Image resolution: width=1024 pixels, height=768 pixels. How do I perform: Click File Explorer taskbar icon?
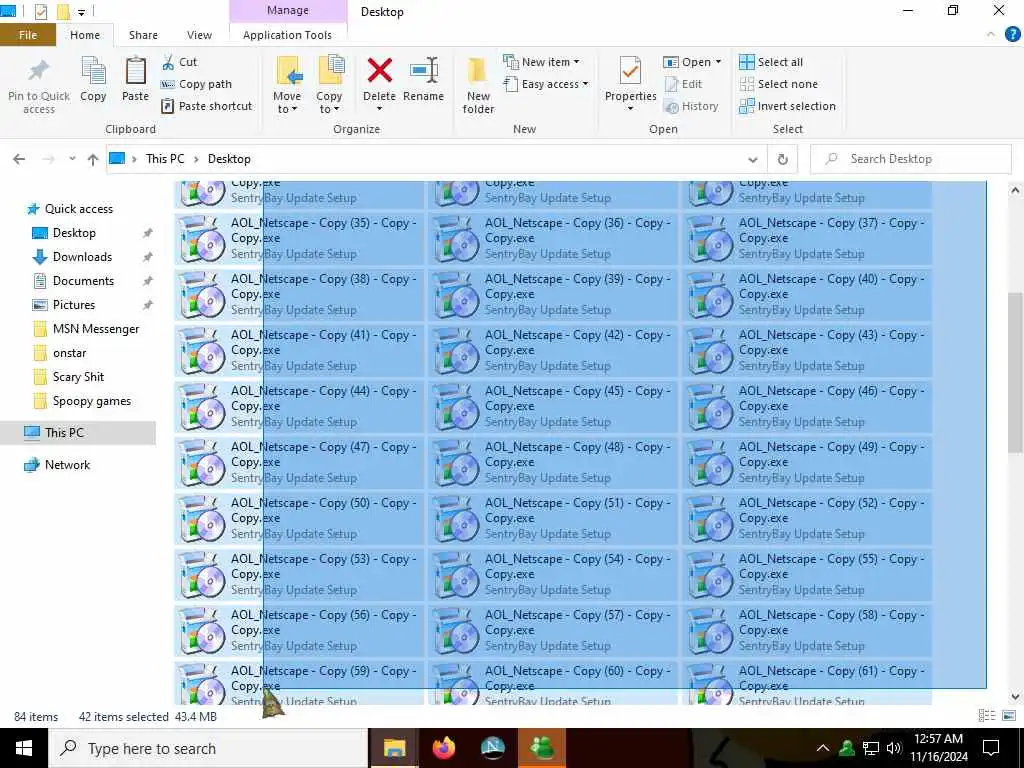point(394,748)
